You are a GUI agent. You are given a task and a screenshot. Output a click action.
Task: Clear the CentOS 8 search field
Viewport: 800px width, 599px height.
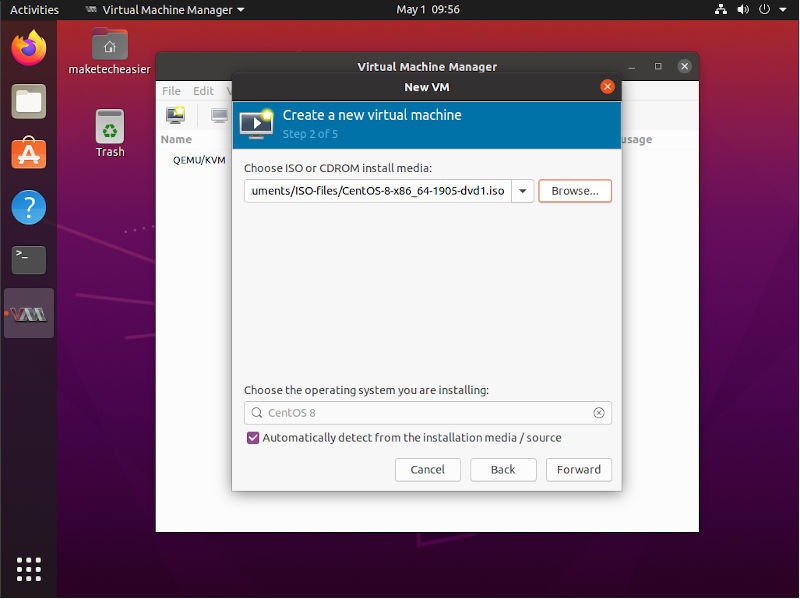[598, 413]
